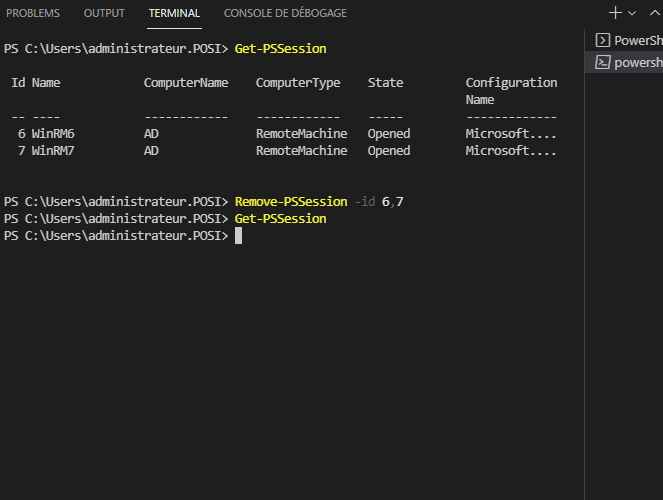This screenshot has width=663, height=500.
Task: Click the second powershell terminal icon
Action: pyautogui.click(x=603, y=62)
